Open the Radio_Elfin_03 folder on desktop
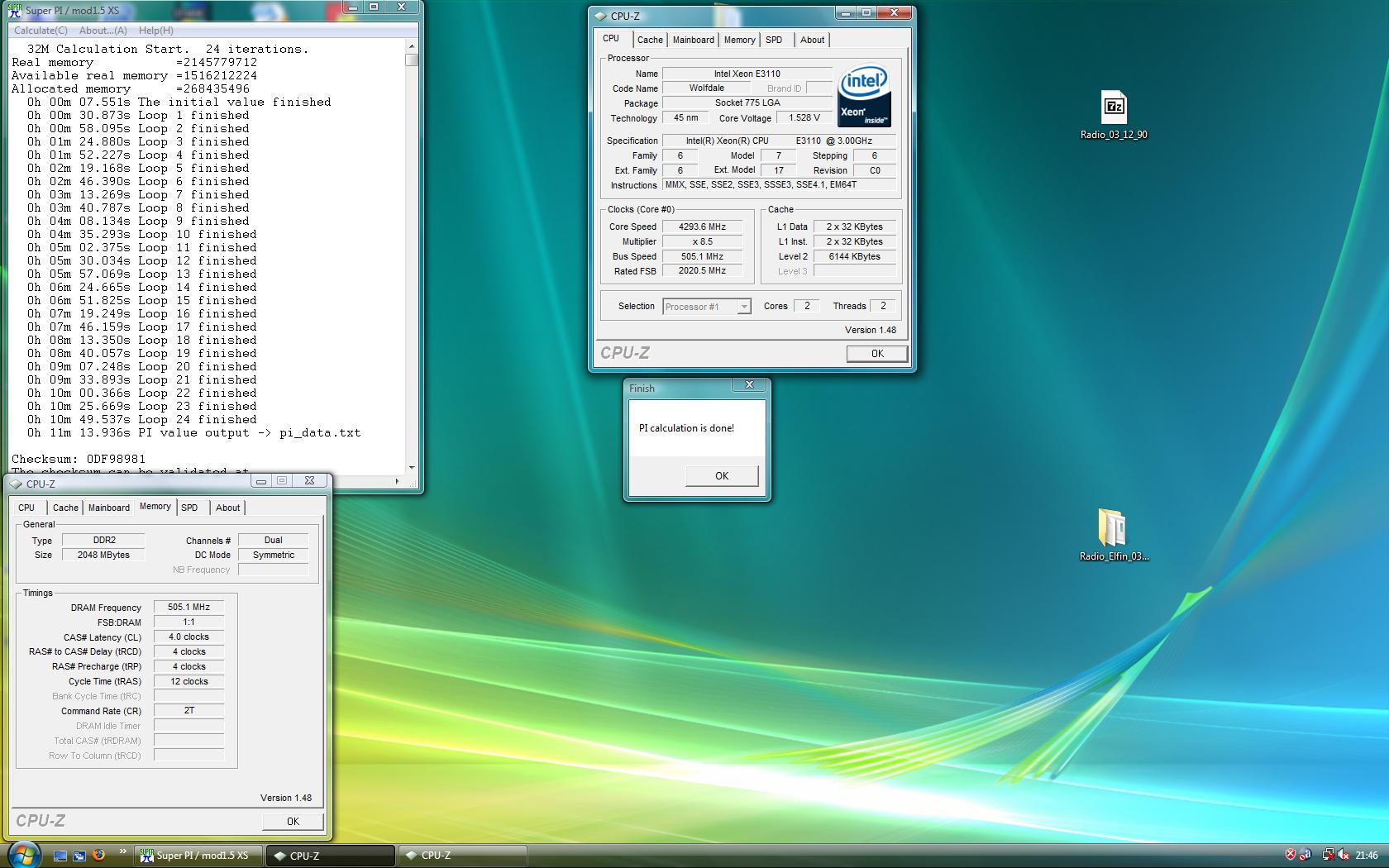Image resolution: width=1389 pixels, height=868 pixels. 1114,535
